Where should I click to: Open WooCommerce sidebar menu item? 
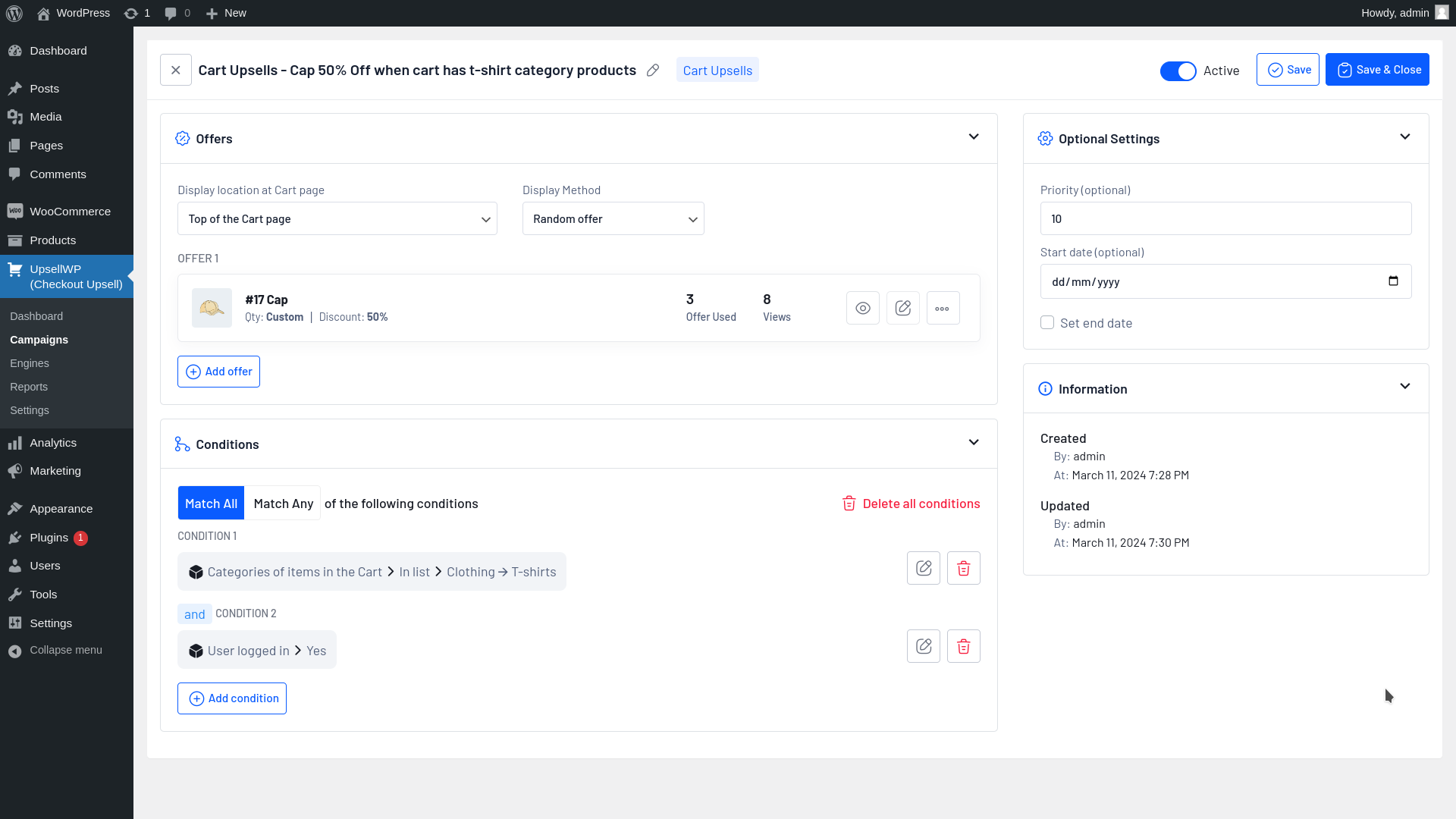coord(70,211)
